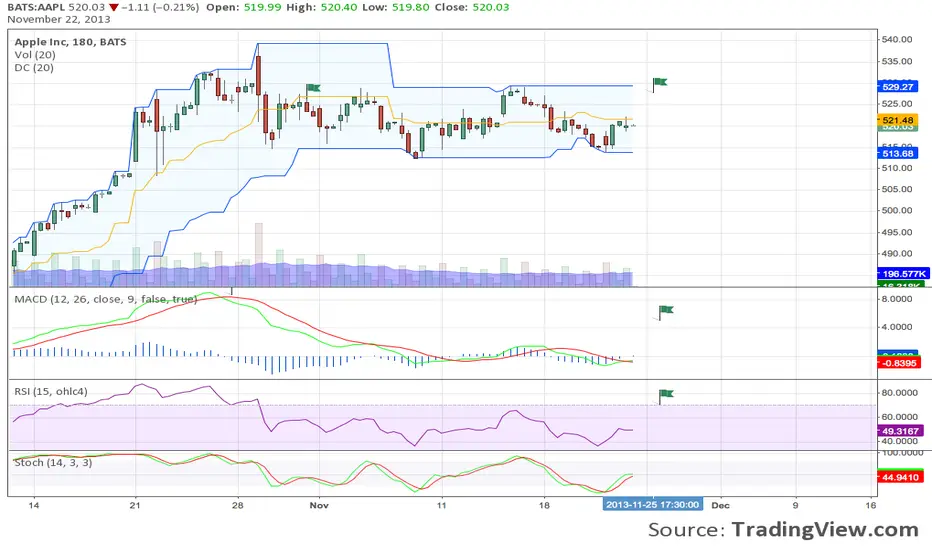Click the green flag marker in the RSI pane
The width and height of the screenshot is (932, 550).
coord(665,395)
